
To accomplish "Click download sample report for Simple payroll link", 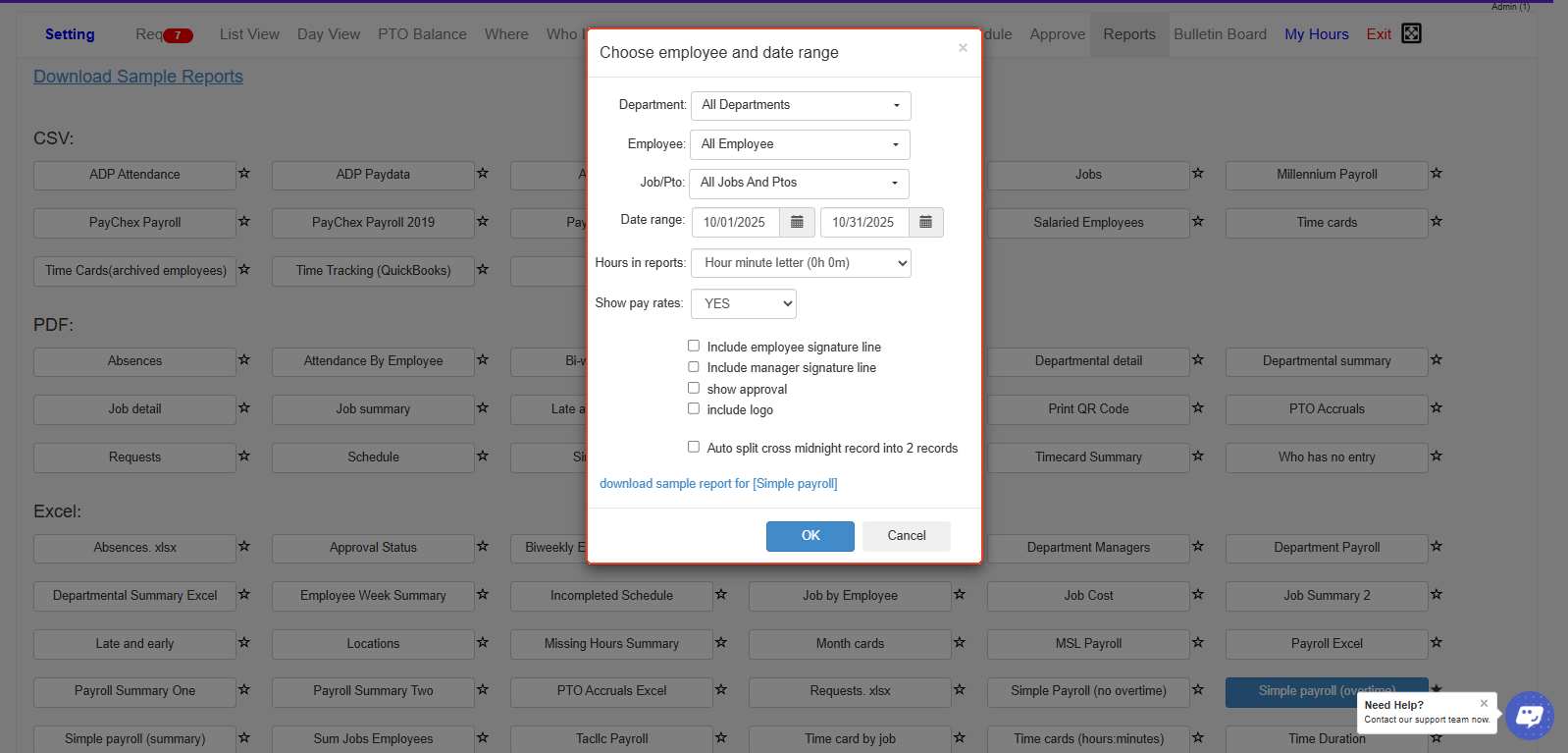I will (x=718, y=484).
